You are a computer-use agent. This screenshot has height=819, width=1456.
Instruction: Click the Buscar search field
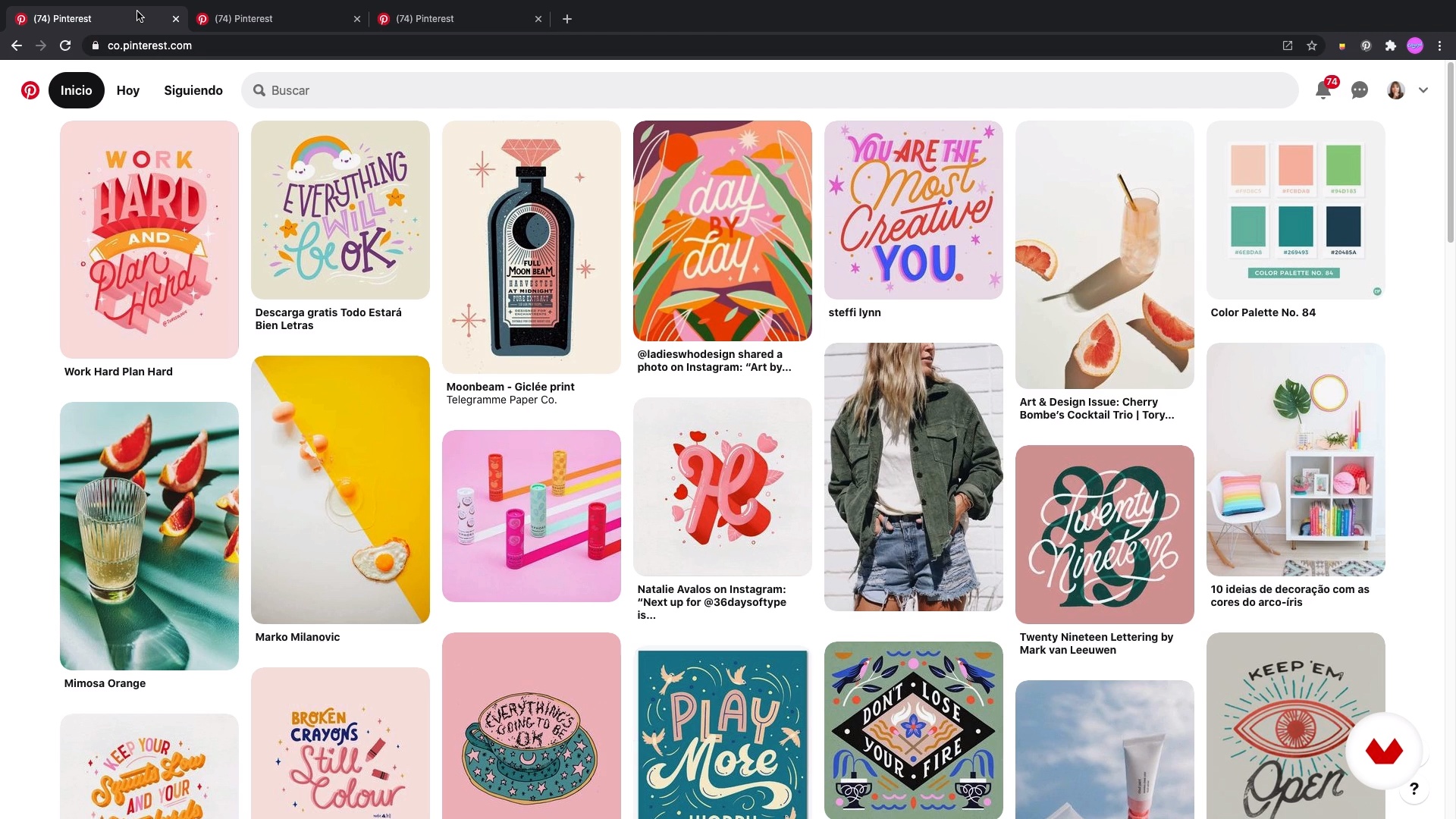(x=770, y=90)
